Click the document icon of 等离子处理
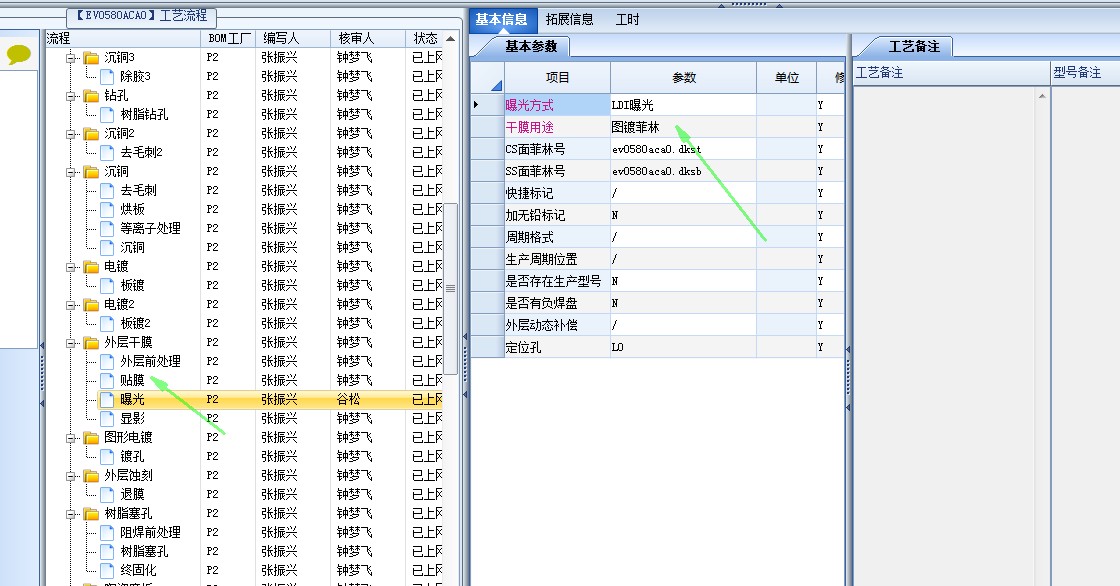Image resolution: width=1120 pixels, height=586 pixels. [x=107, y=228]
